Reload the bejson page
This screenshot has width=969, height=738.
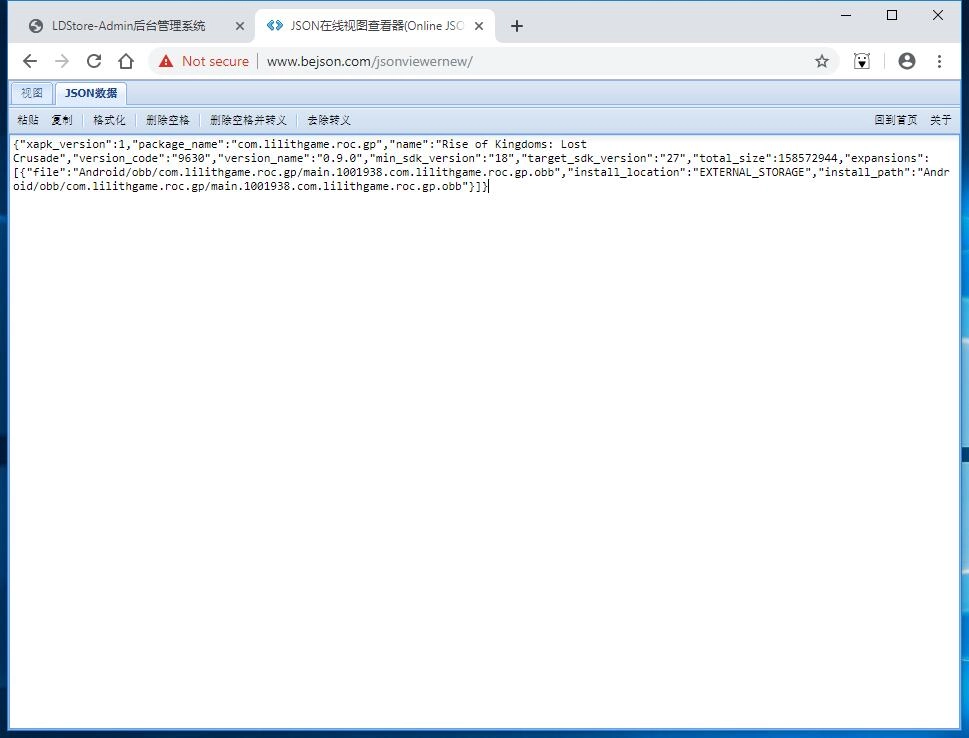pyautogui.click(x=94, y=61)
